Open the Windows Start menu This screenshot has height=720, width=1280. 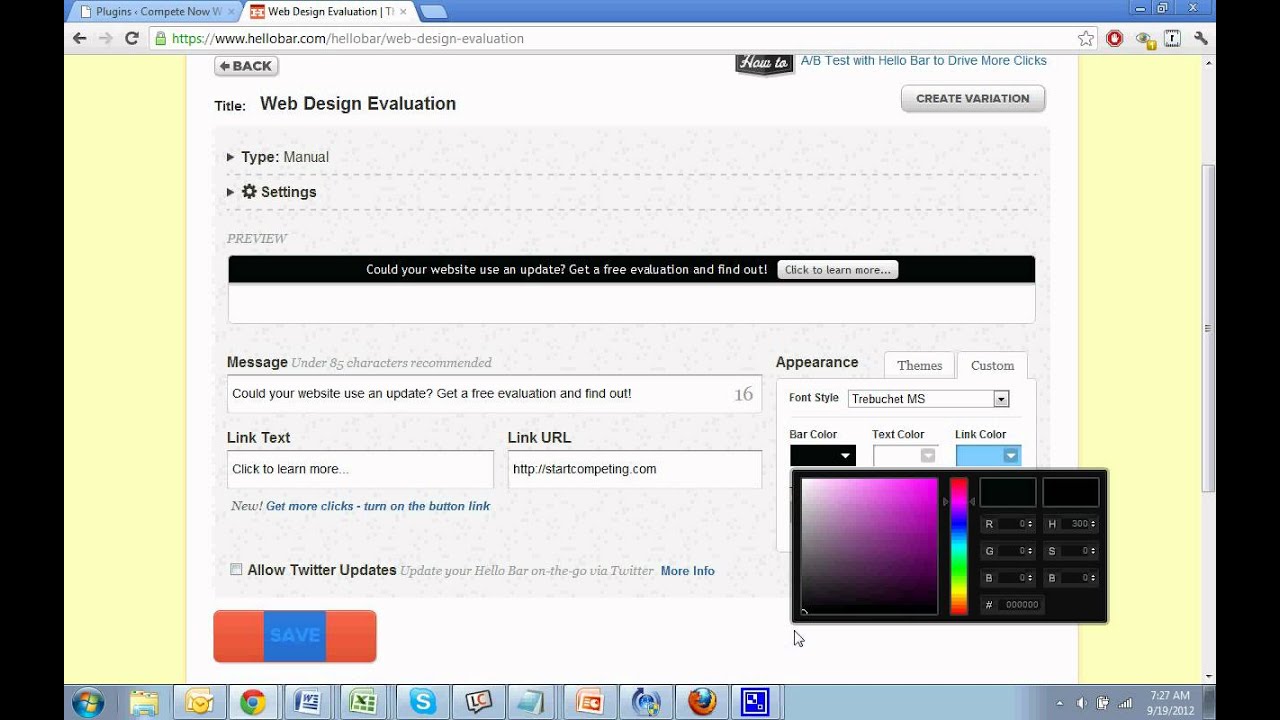click(x=88, y=703)
